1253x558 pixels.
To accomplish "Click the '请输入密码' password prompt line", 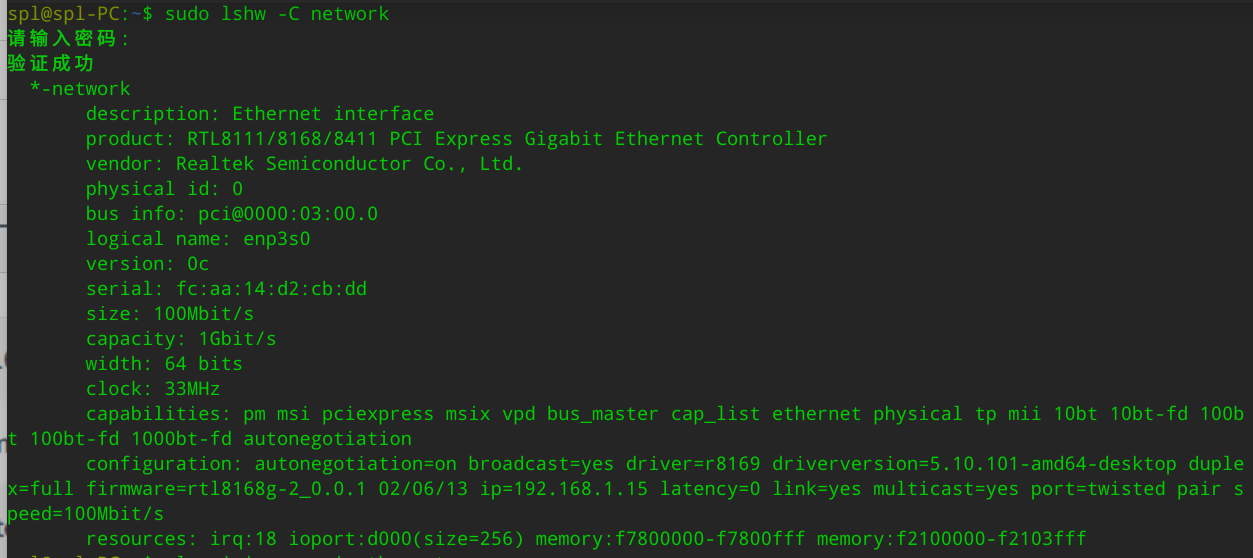I will [69, 39].
